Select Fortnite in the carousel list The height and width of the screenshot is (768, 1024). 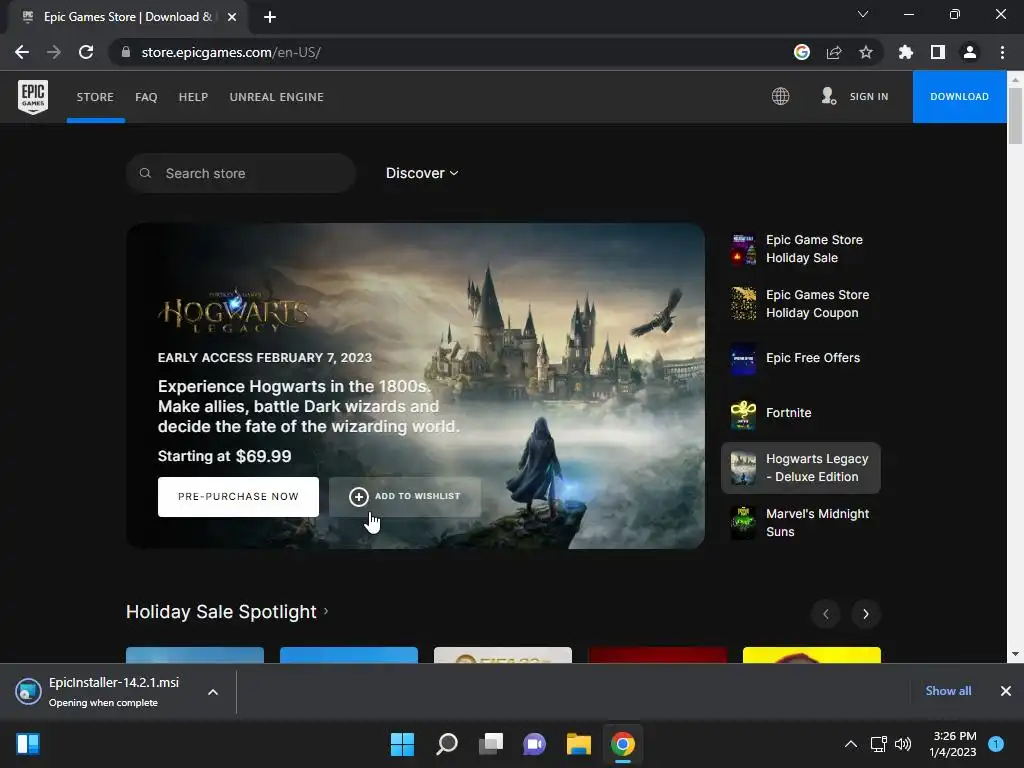(x=801, y=413)
